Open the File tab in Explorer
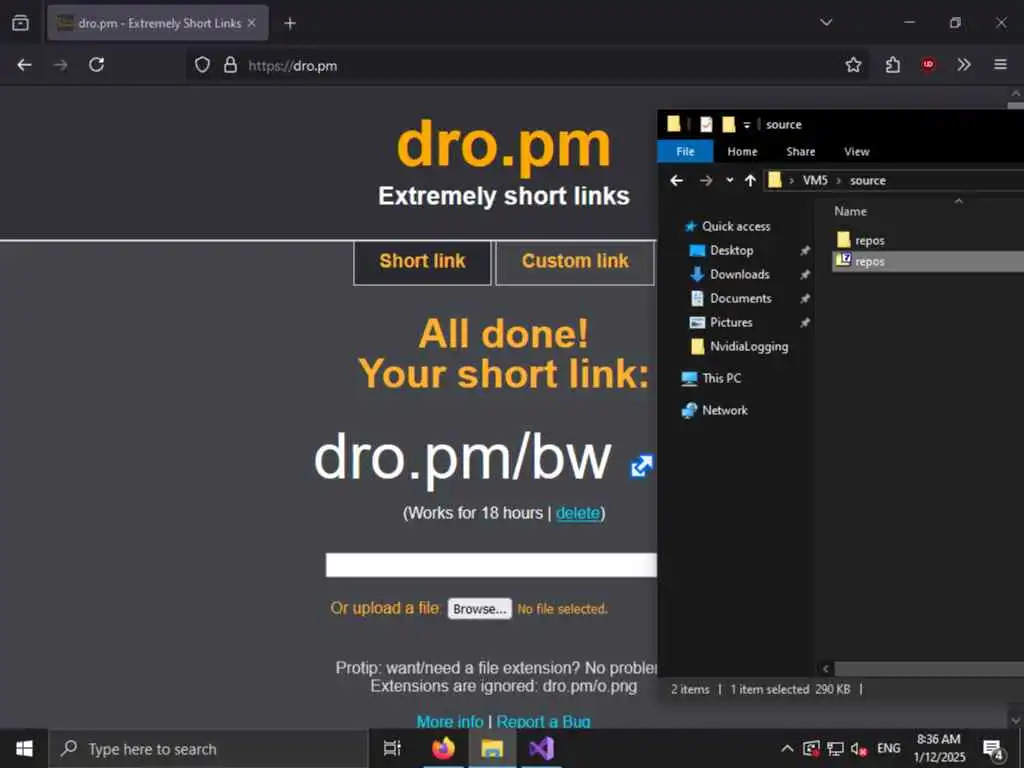Viewport: 1024px width, 768px height. click(x=685, y=152)
